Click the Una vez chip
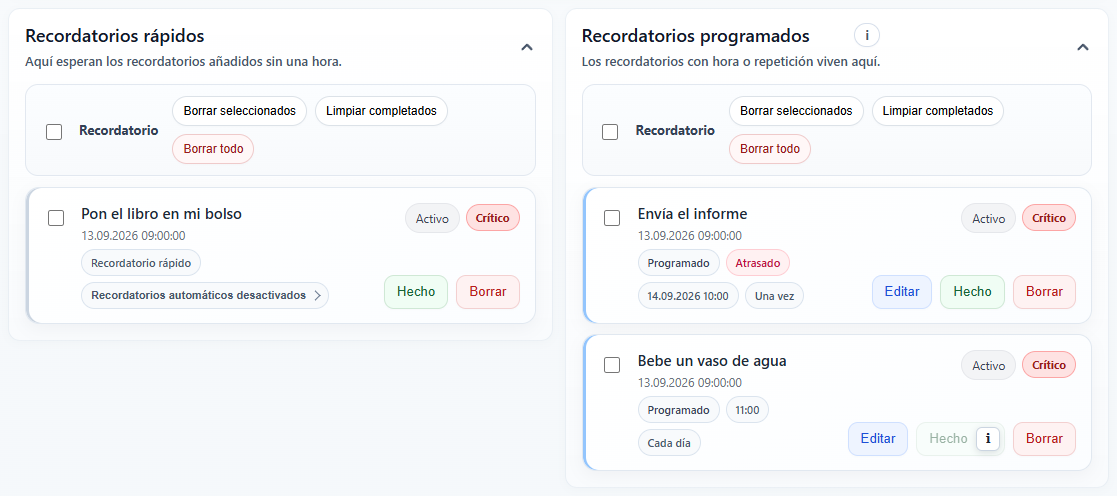Image resolution: width=1117 pixels, height=496 pixels. pos(774,295)
